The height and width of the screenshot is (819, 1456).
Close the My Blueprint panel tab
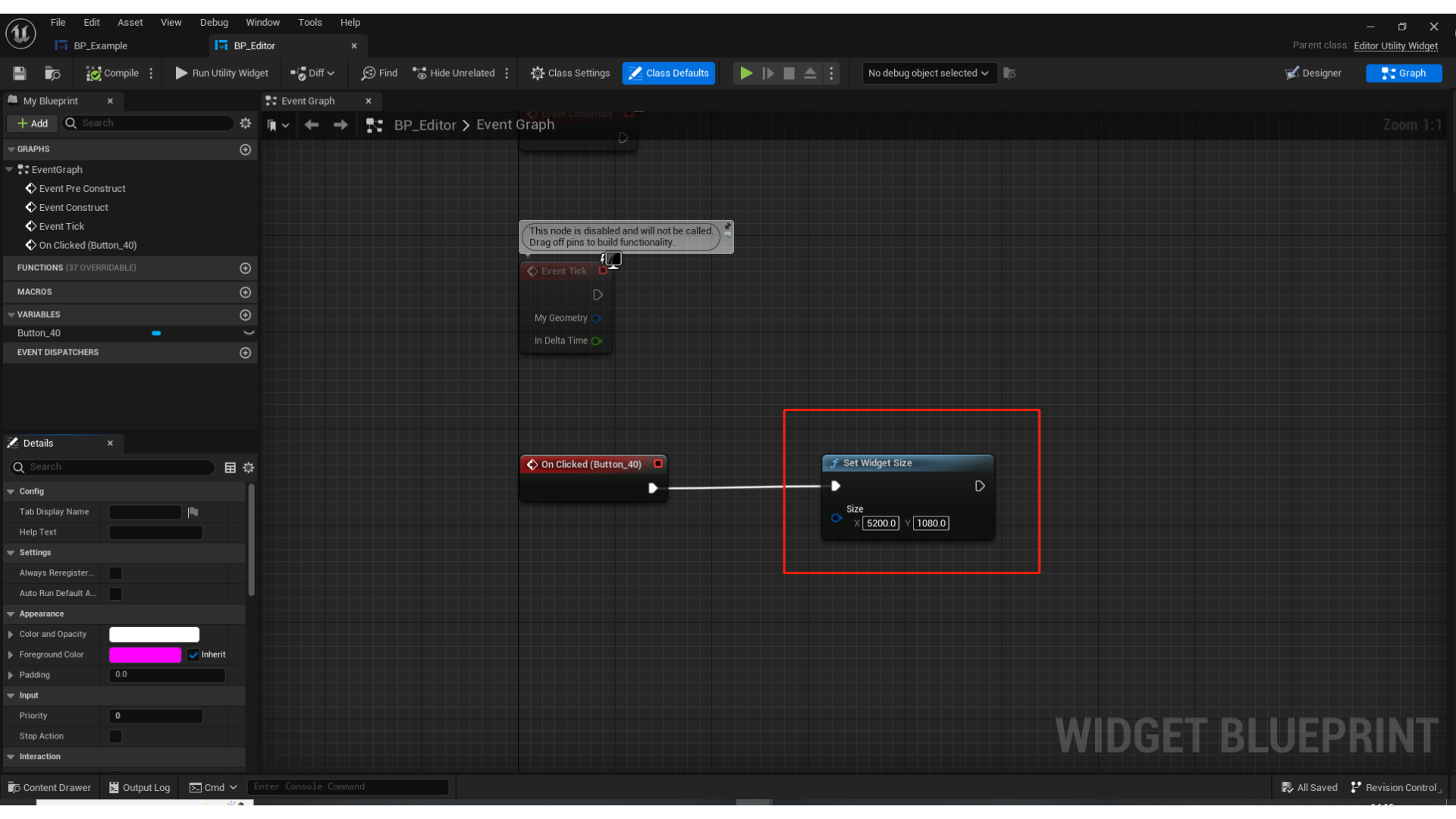click(x=110, y=101)
